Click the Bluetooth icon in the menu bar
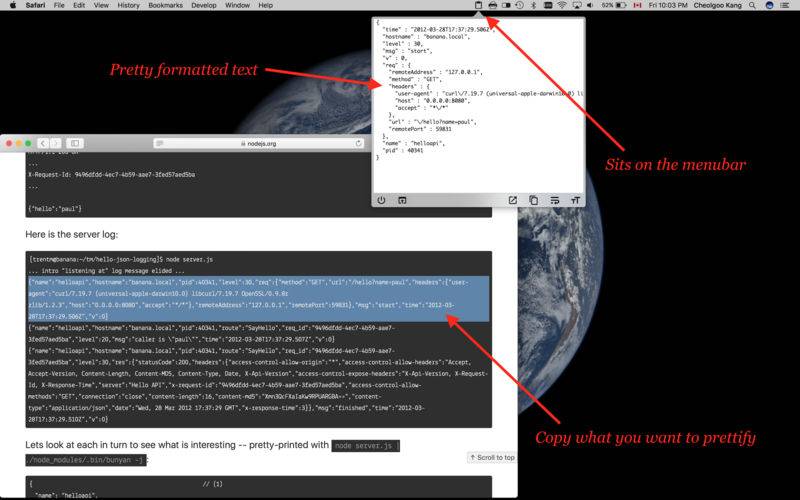800x500 pixels. (534, 5)
